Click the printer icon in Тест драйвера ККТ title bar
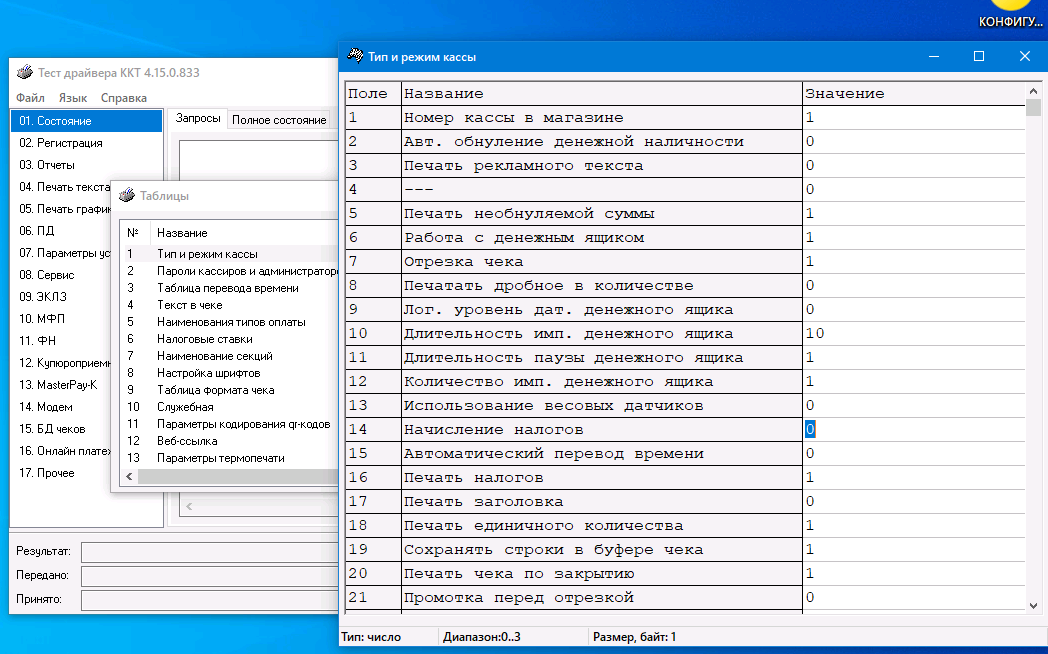 point(25,72)
